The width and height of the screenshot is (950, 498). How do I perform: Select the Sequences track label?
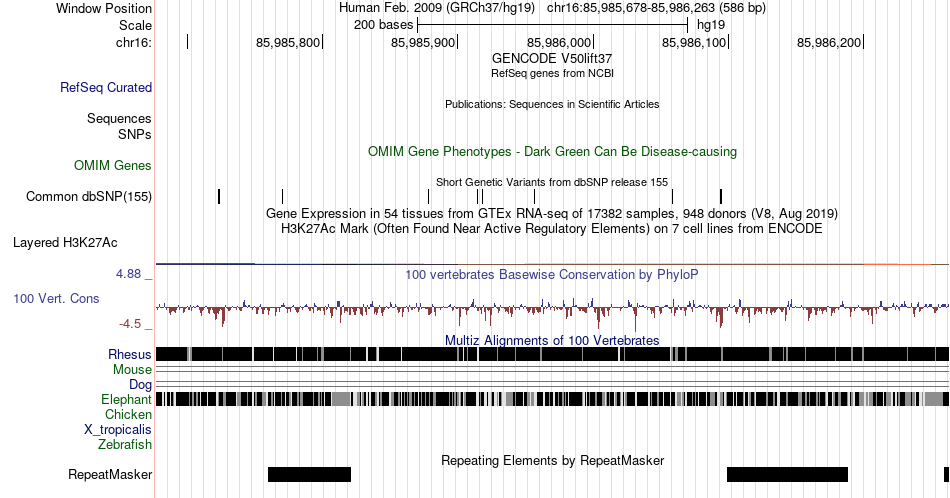click(x=119, y=118)
